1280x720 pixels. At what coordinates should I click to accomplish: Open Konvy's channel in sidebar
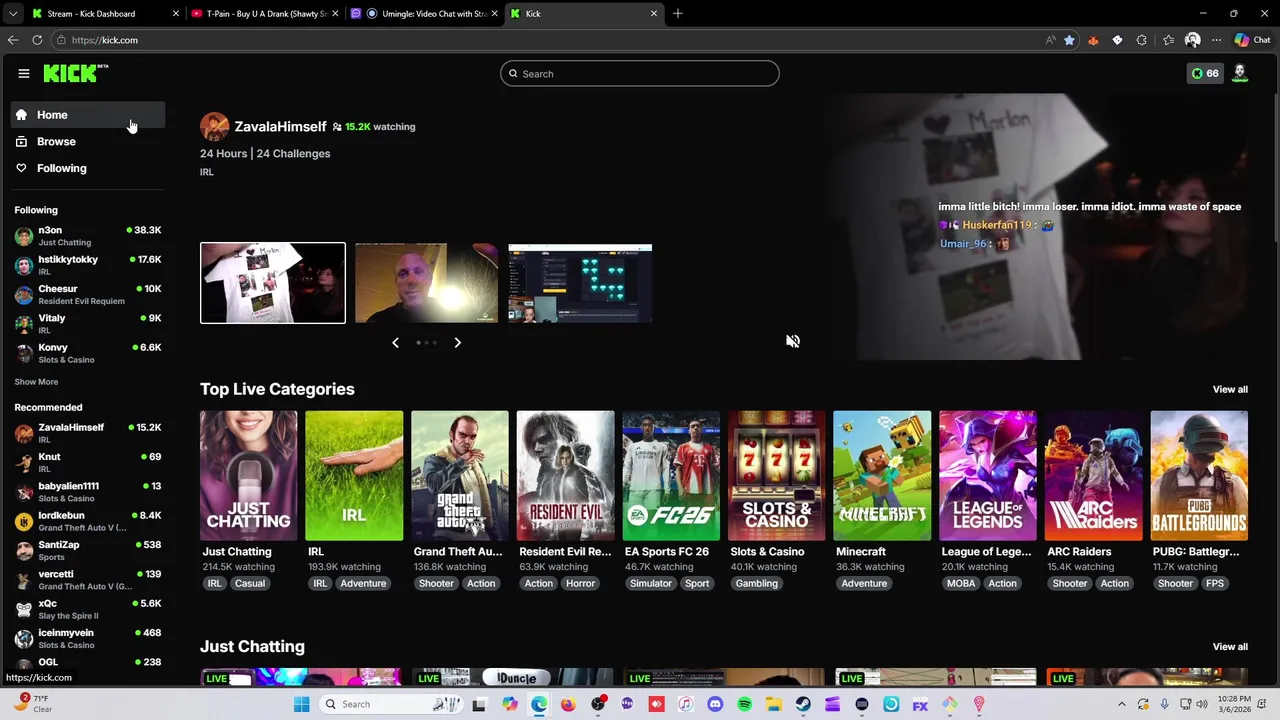pos(88,352)
